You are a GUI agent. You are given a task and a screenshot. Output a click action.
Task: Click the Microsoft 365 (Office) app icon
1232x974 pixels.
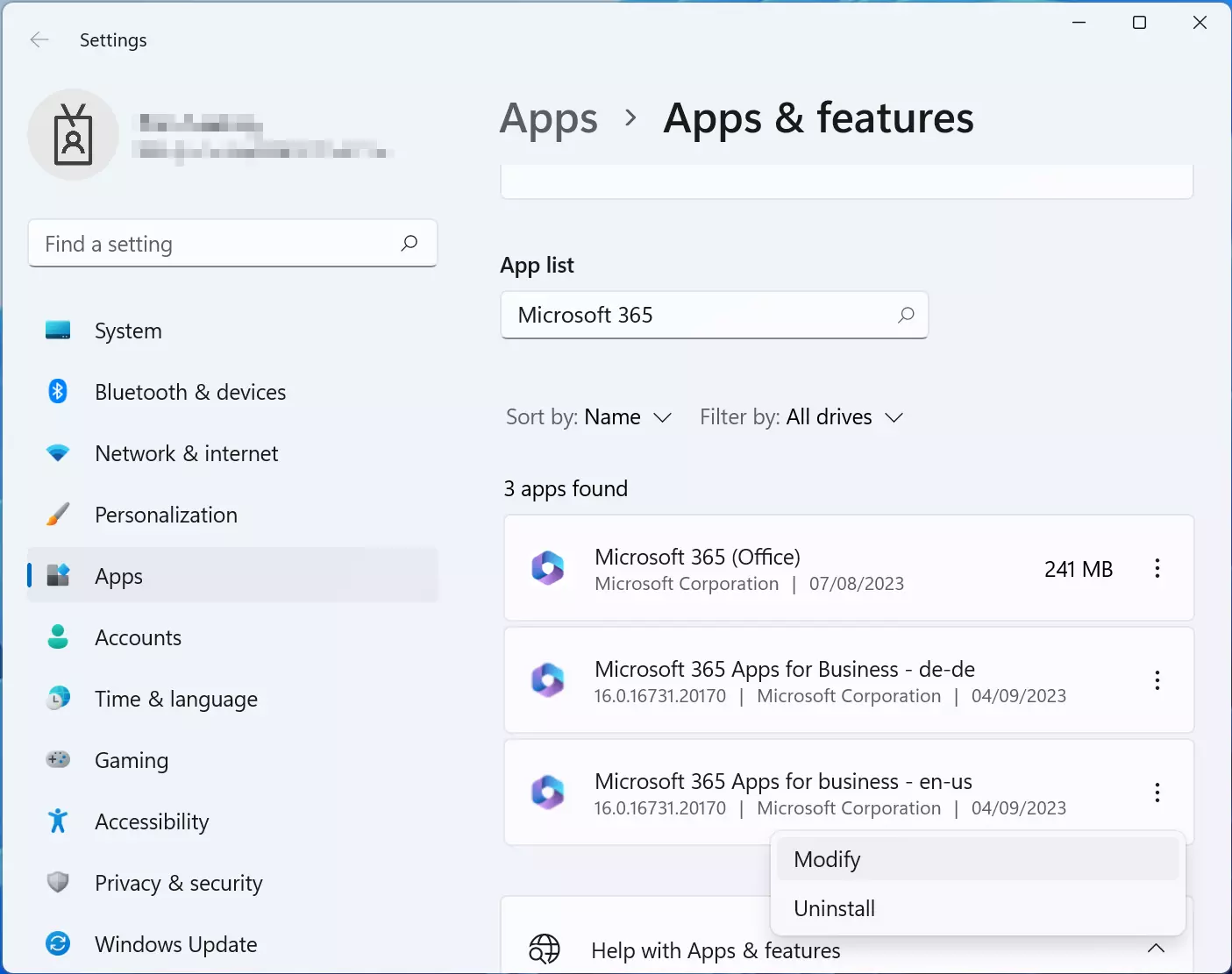tap(548, 568)
